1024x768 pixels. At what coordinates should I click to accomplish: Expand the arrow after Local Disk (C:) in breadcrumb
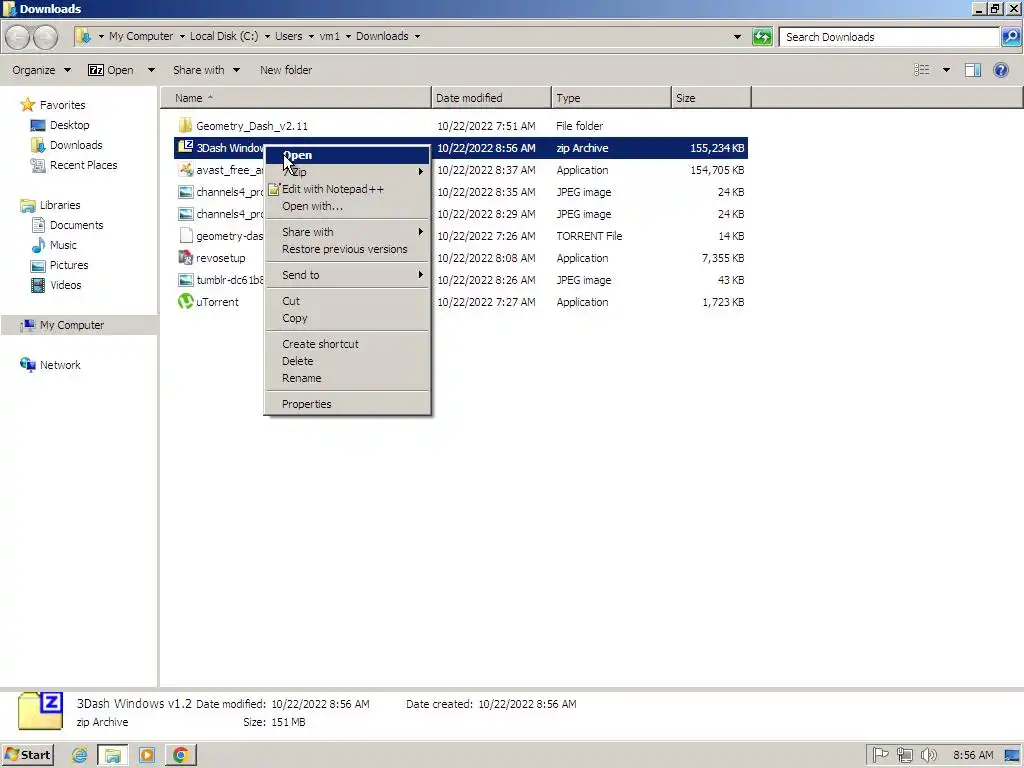point(267,37)
